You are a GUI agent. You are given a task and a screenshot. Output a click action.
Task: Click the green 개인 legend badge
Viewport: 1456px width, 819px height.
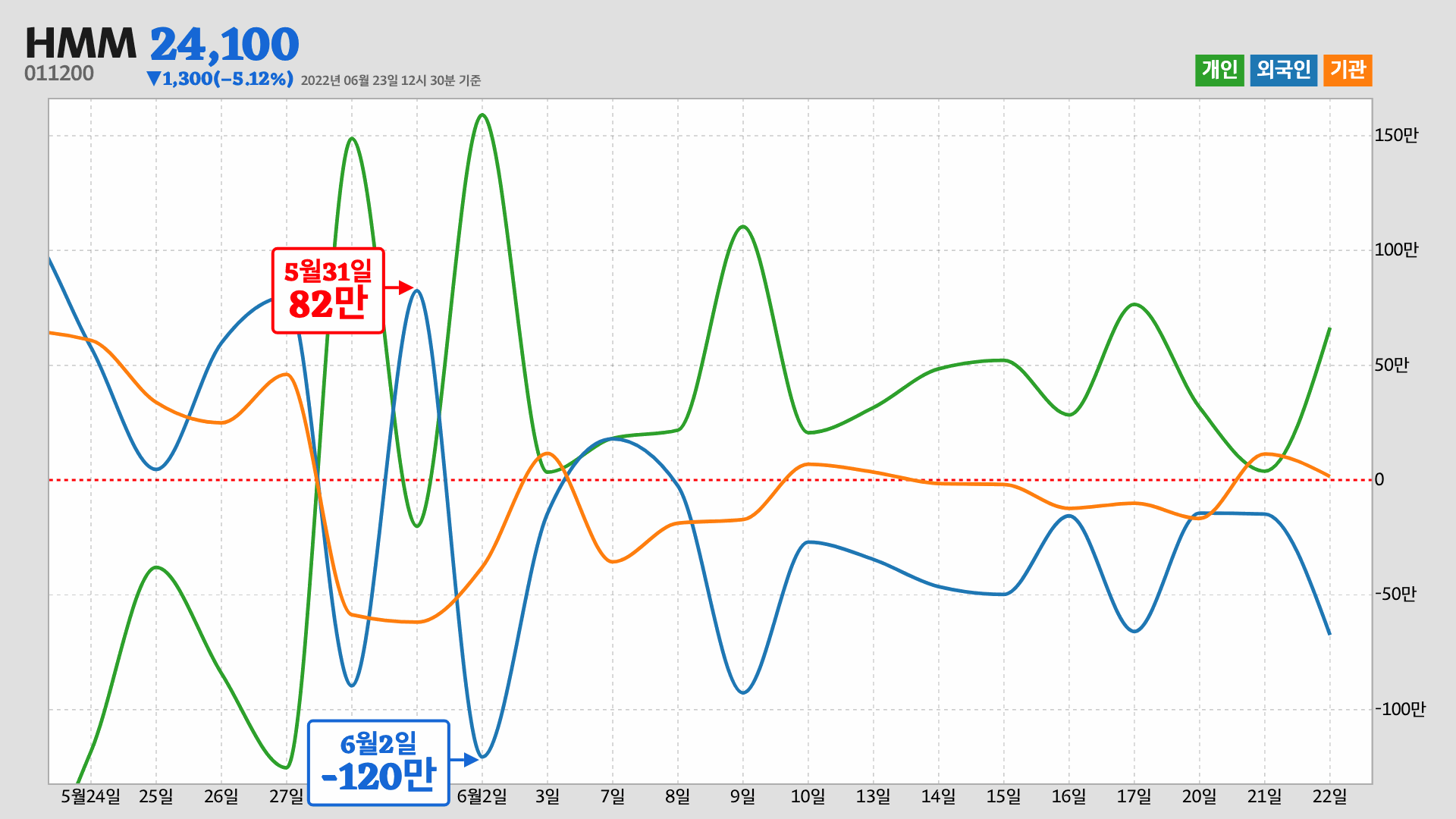[x=1219, y=71]
